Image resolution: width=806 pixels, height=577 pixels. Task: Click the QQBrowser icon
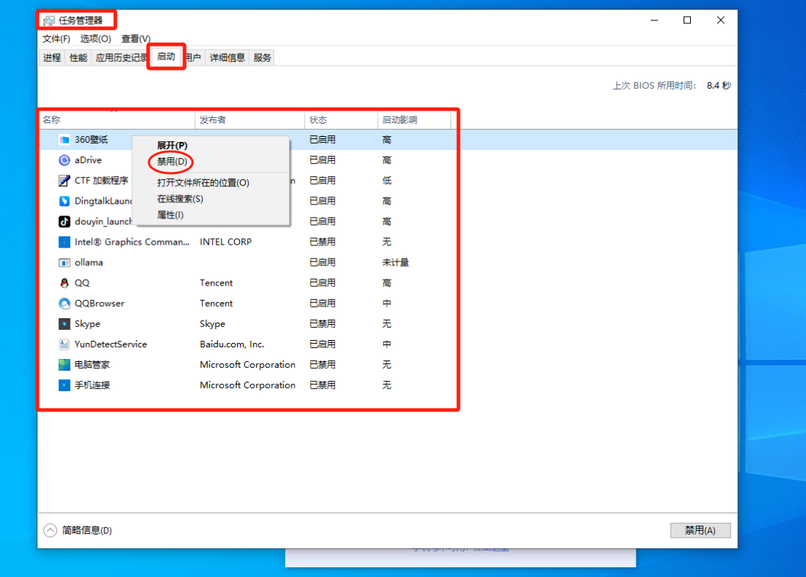(64, 304)
